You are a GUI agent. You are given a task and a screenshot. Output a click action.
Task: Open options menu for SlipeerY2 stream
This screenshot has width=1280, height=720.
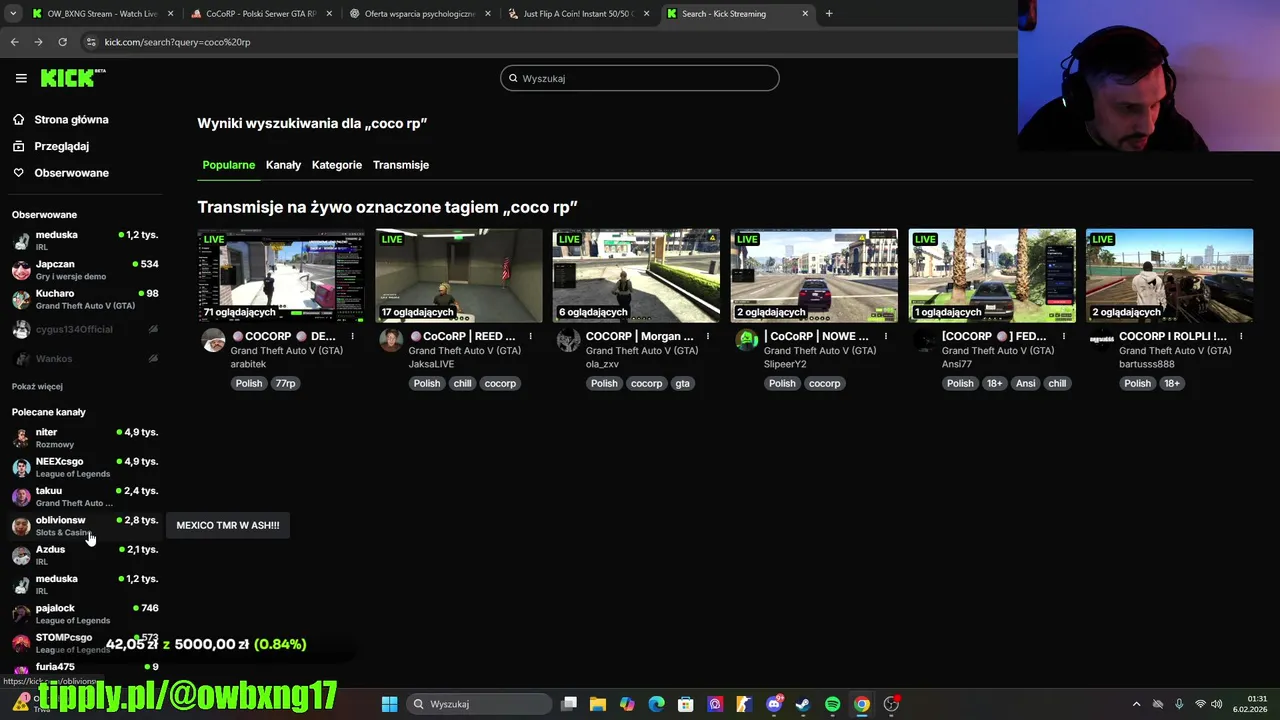tap(885, 337)
